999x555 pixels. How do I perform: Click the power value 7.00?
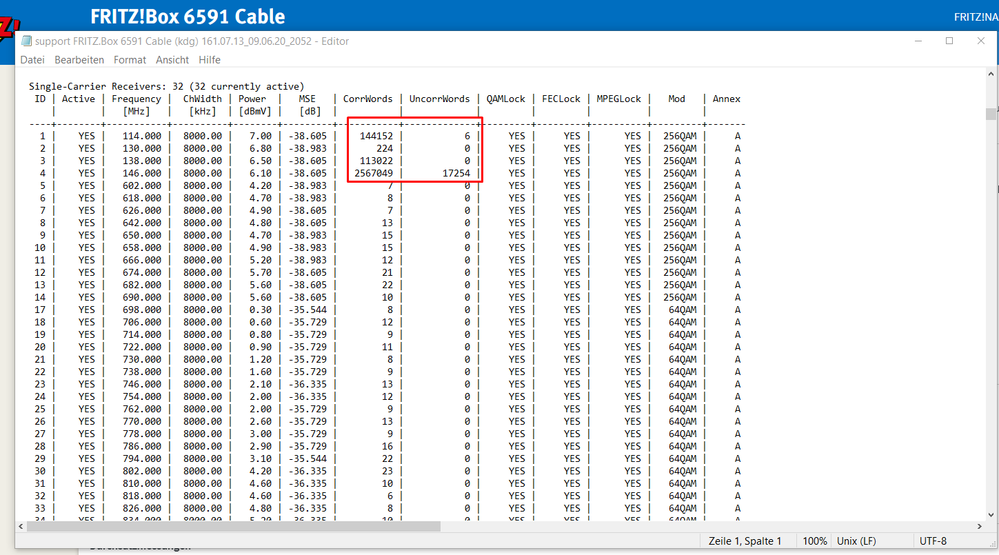coord(261,136)
